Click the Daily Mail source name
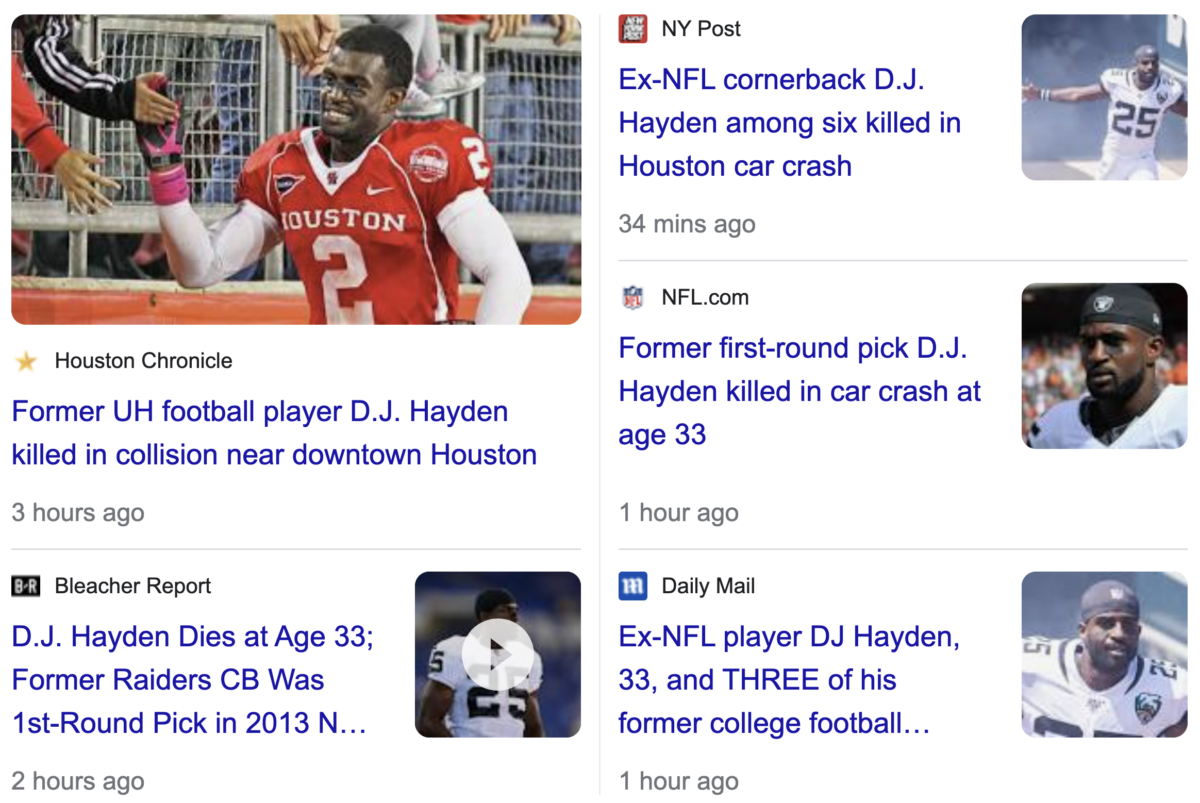1200x803 pixels. pos(708,586)
